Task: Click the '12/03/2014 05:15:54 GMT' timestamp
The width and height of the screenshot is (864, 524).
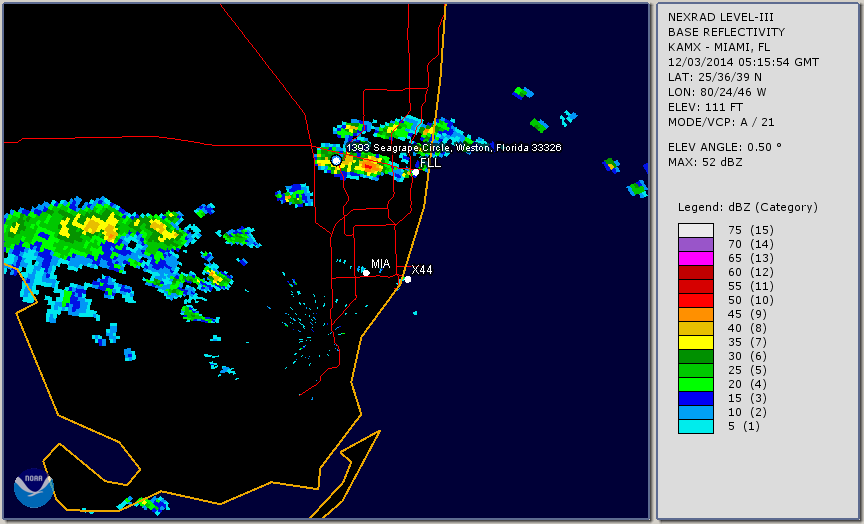Action: [743, 62]
